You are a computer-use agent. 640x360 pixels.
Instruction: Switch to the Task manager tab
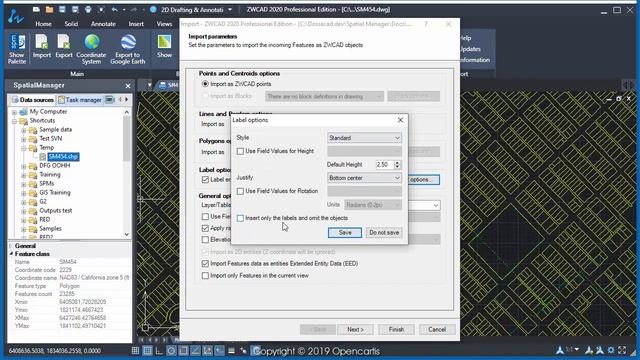[80, 100]
